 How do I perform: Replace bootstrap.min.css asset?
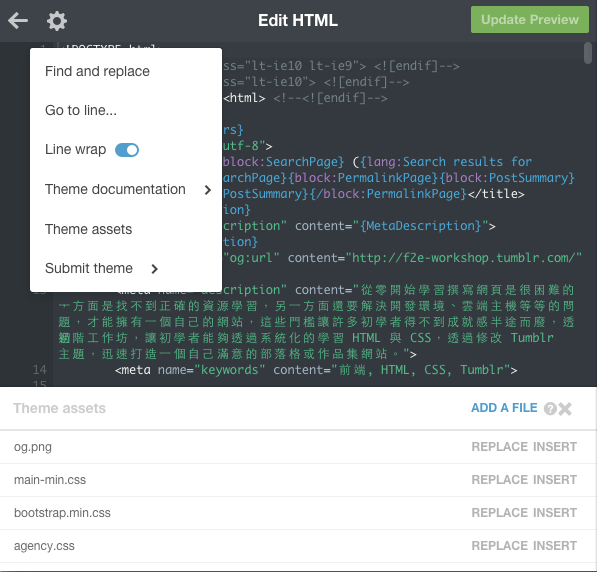tap(500, 513)
